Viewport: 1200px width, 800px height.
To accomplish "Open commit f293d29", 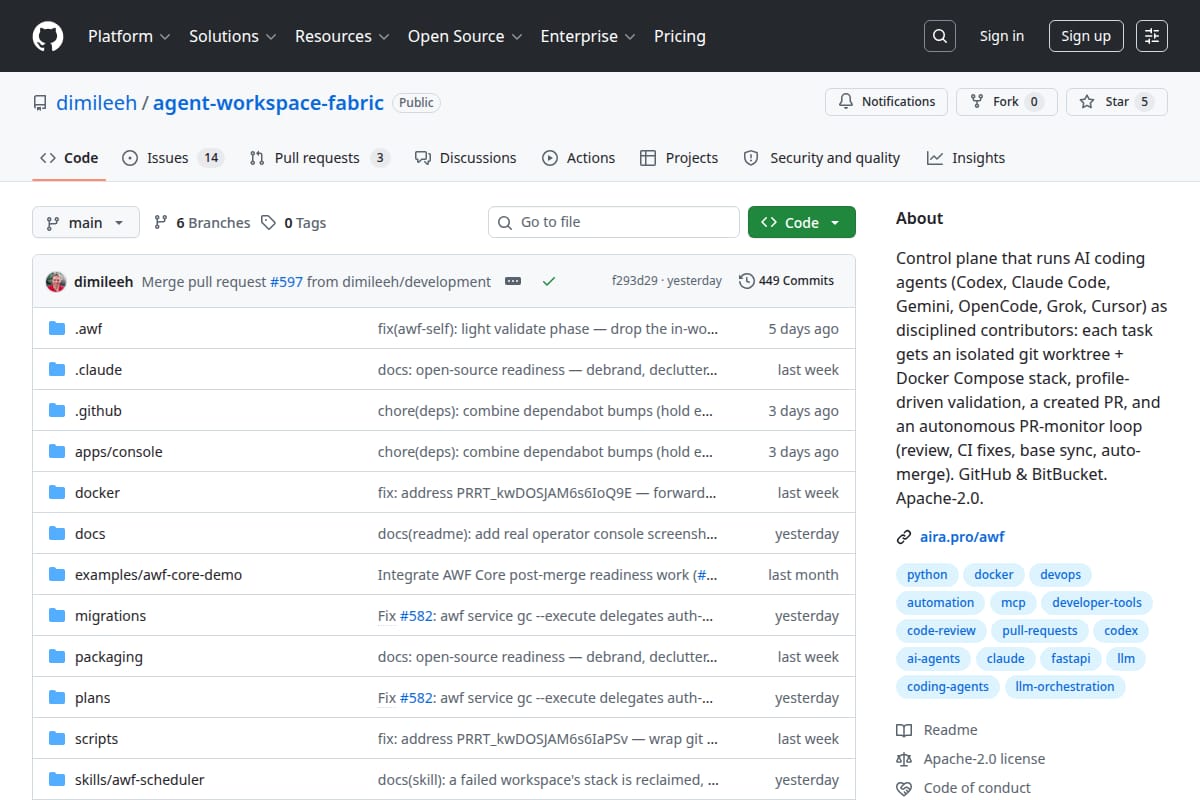I will 635,281.
